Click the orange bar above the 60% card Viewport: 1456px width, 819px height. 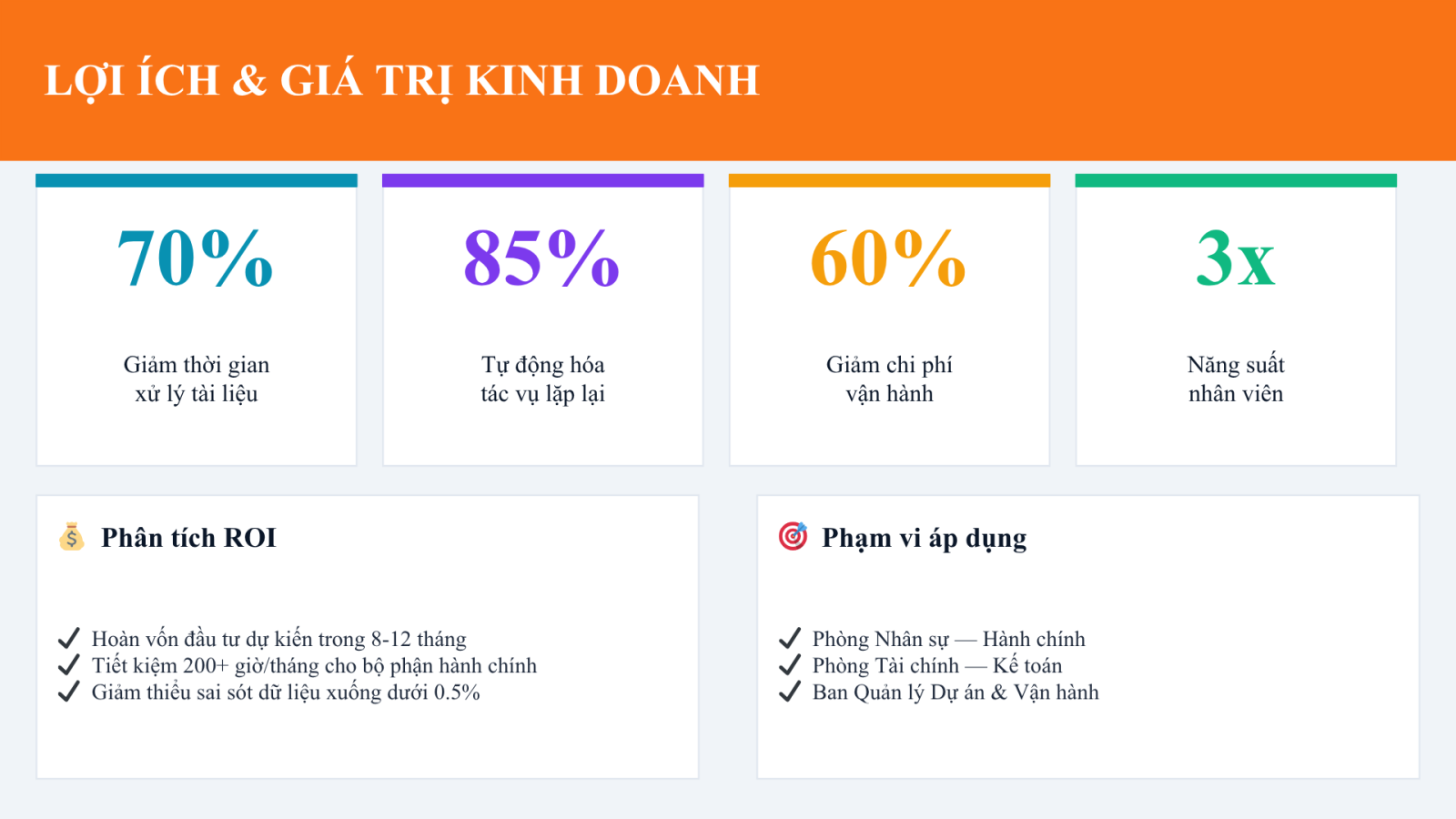pos(889,180)
